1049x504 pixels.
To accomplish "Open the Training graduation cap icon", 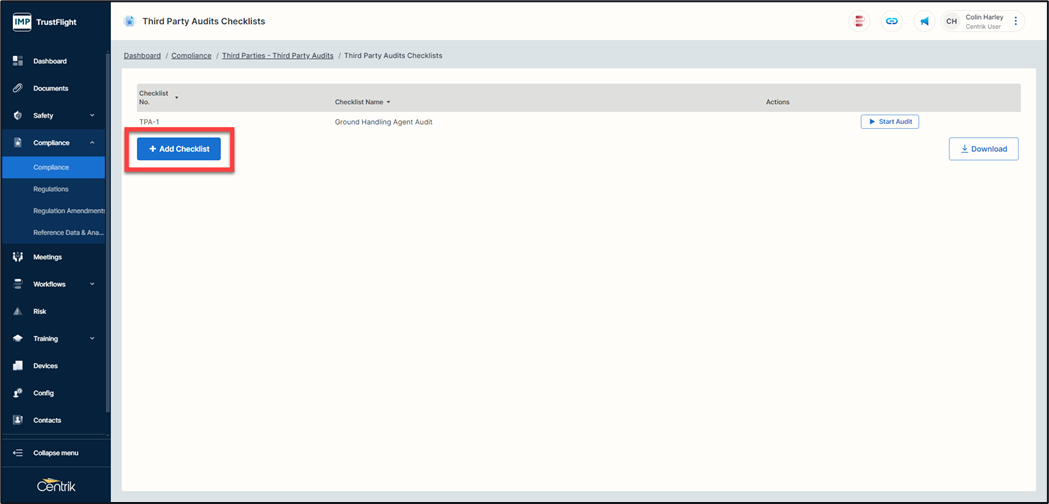I will 18,339.
